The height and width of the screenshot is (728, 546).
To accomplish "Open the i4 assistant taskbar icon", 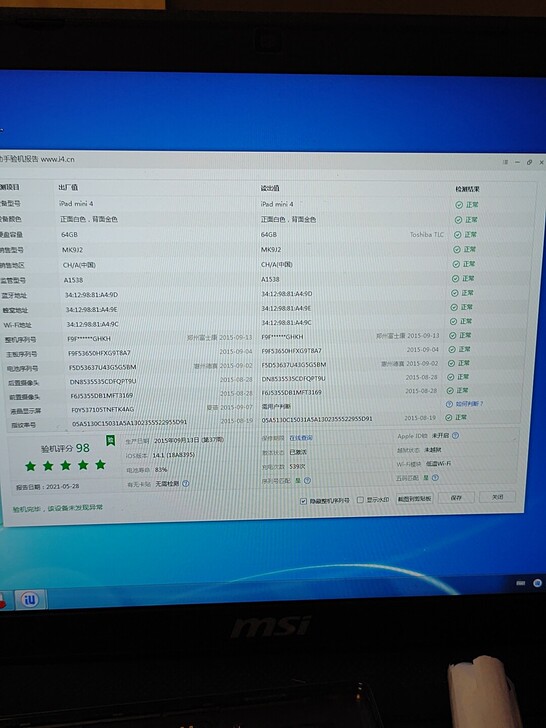I will 31,599.
